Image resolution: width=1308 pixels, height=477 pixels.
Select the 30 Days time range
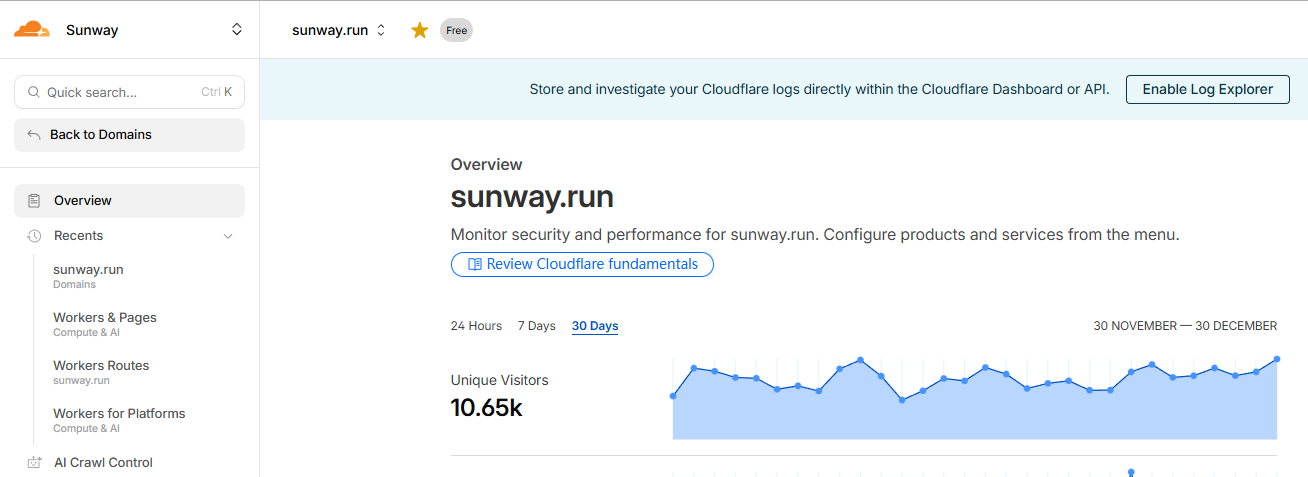pos(595,326)
